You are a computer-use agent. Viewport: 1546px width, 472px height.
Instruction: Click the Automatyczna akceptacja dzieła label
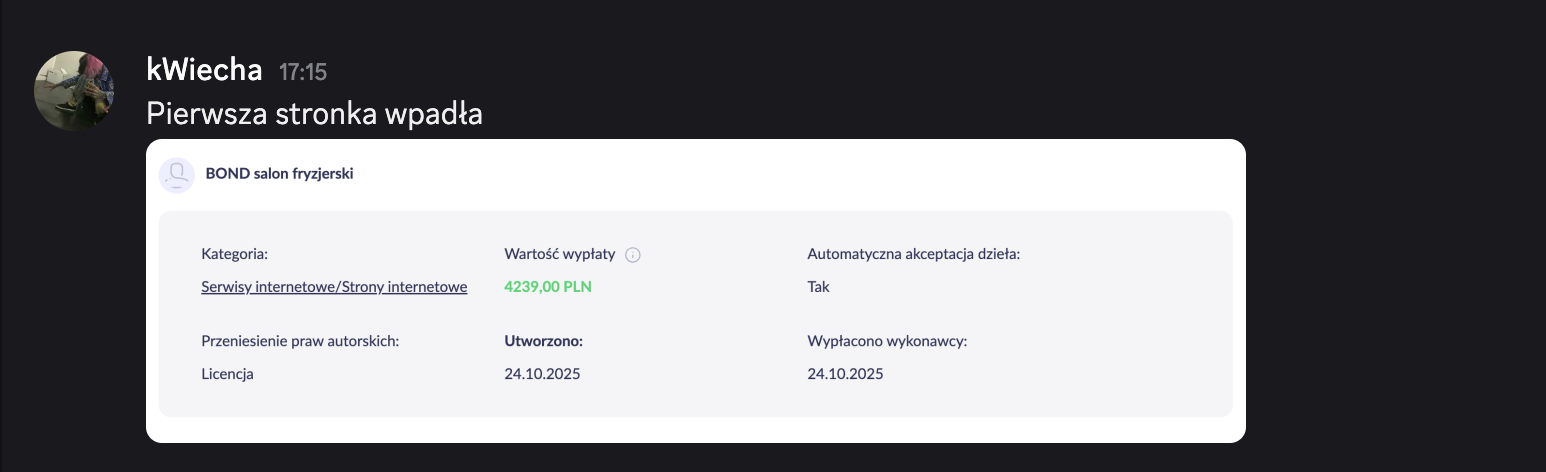(912, 254)
